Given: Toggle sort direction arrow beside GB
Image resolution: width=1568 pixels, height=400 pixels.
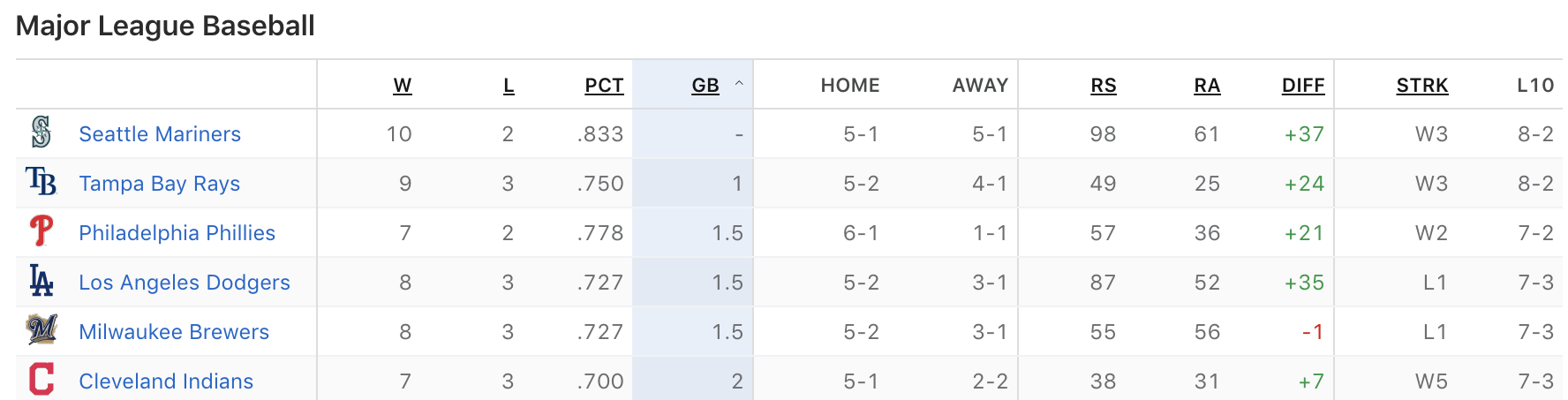Looking at the screenshot, I should 739,85.
